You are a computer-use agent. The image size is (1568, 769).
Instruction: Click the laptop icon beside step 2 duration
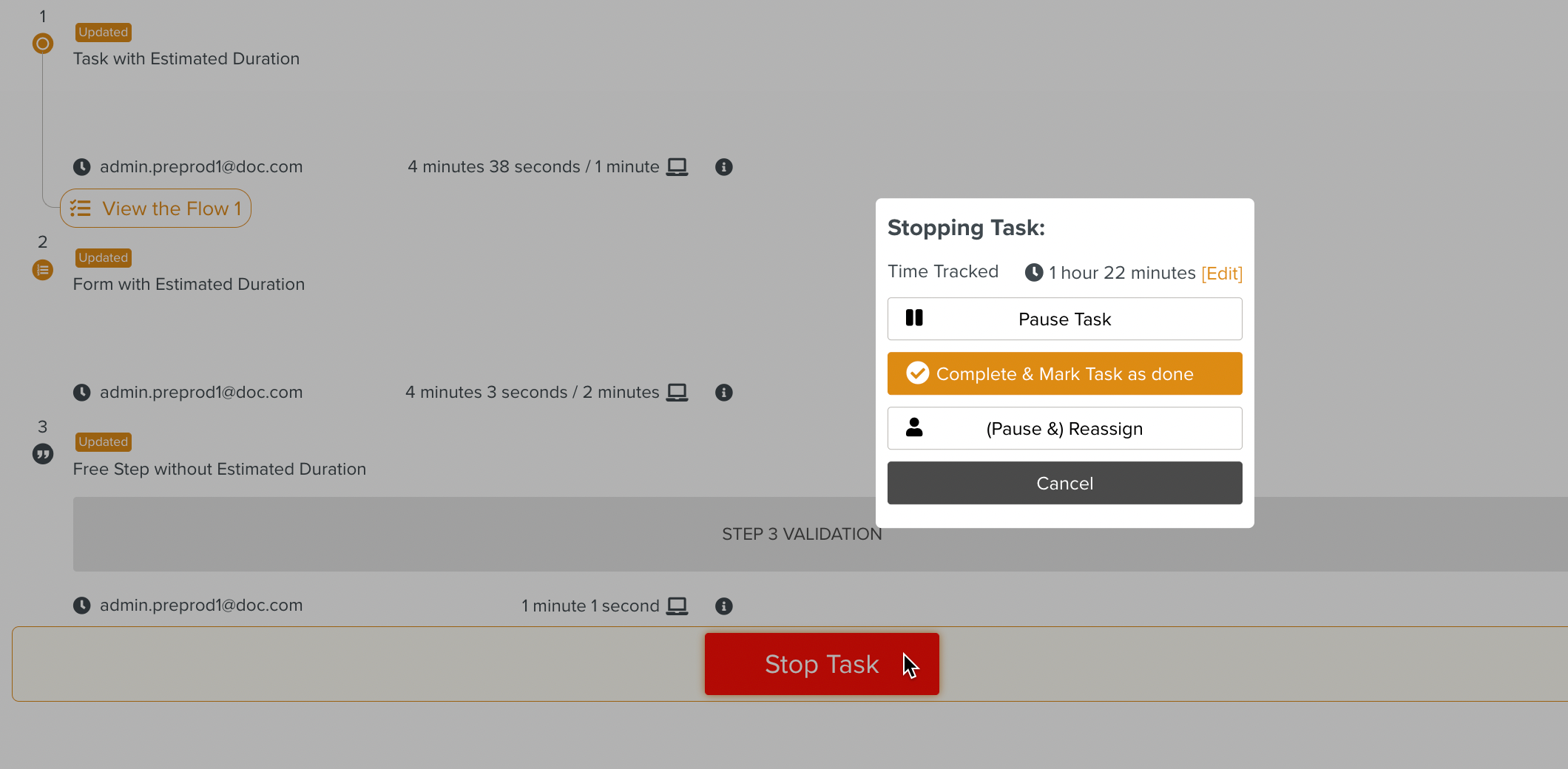677,393
